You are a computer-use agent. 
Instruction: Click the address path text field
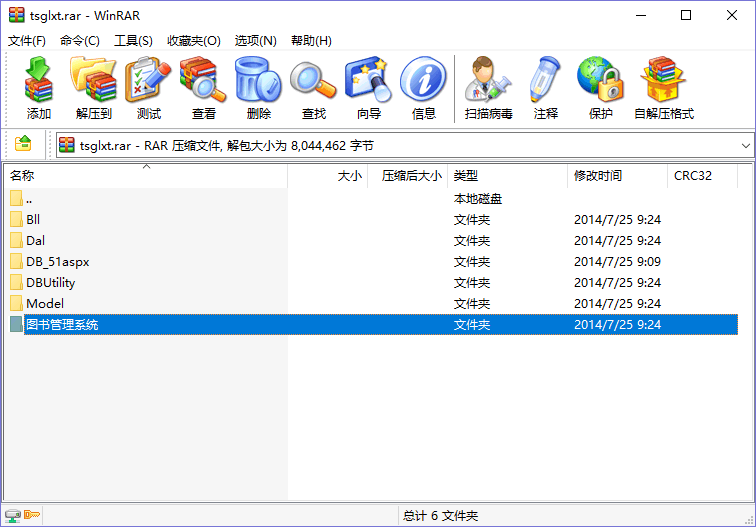coord(405,146)
